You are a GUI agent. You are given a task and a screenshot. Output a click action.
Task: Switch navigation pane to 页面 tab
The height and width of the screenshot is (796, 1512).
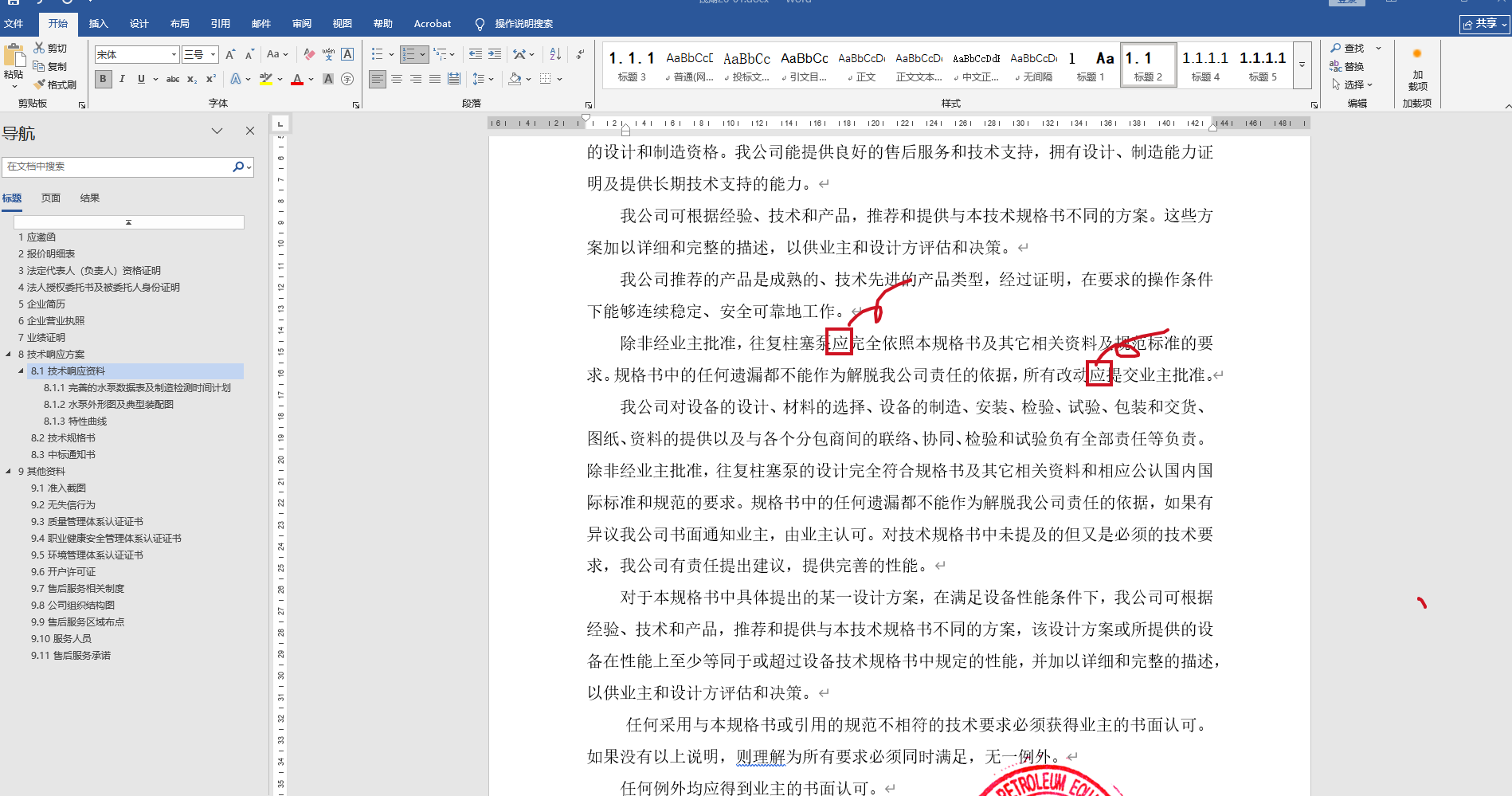coord(51,198)
